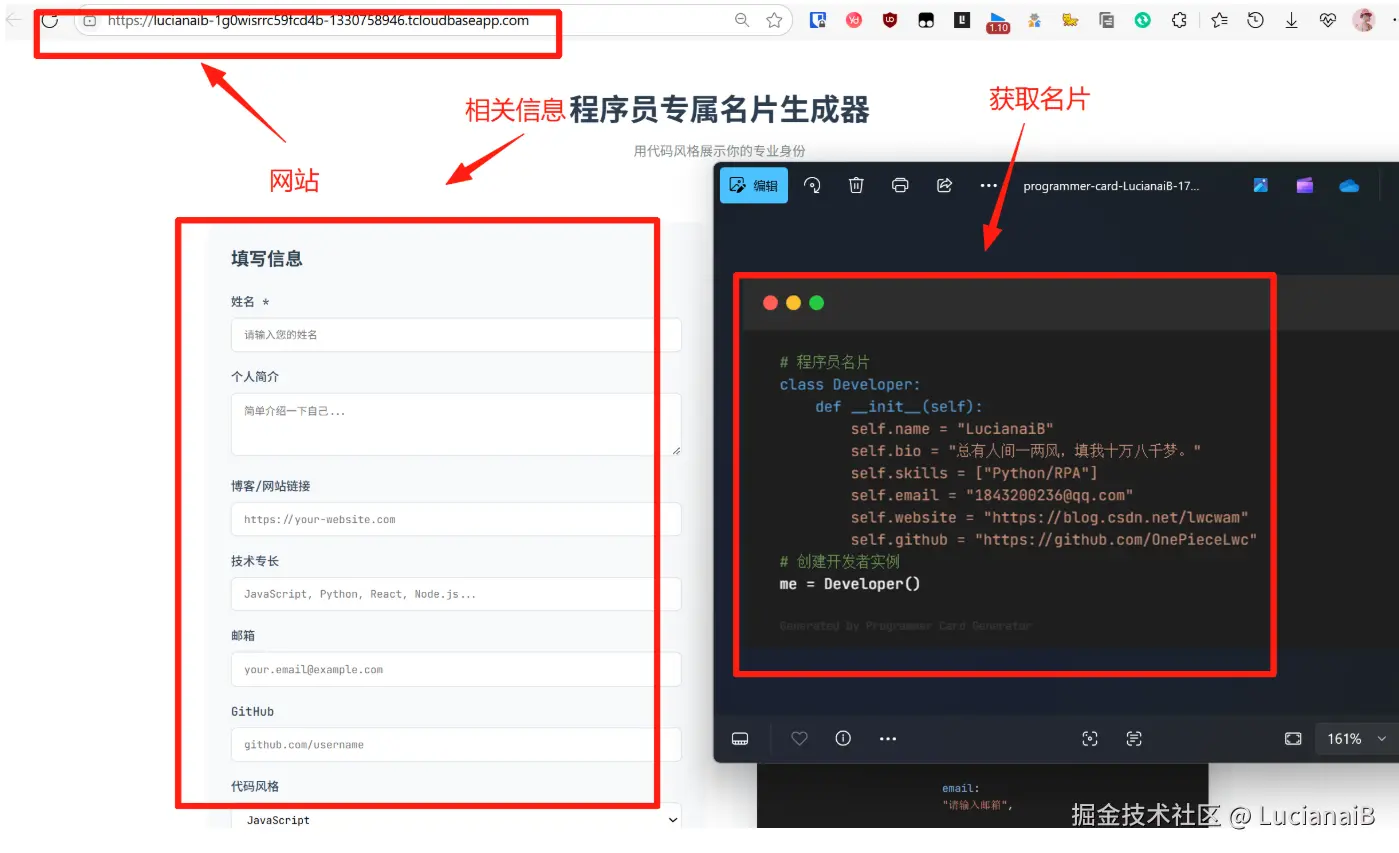Image resolution: width=1399 pixels, height=853 pixels.
Task: Click the browser downloads arrow icon
Action: coord(1291,19)
